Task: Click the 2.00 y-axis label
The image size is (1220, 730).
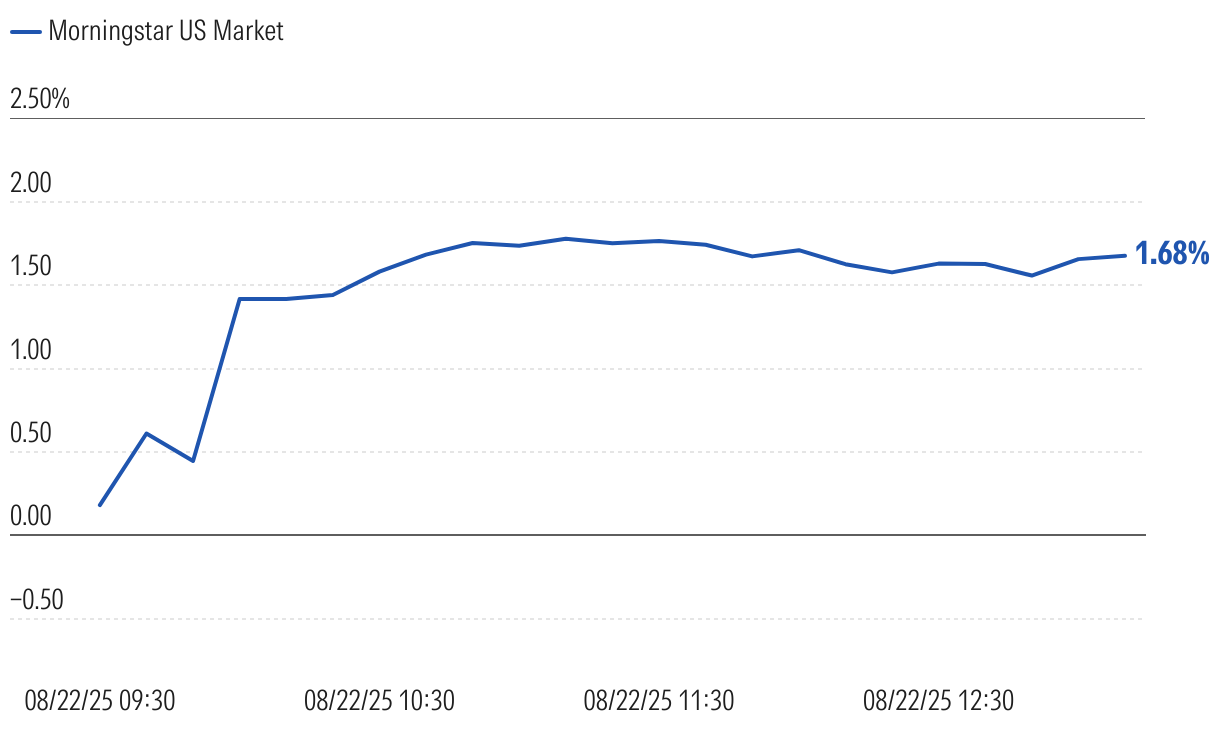Action: point(32,184)
